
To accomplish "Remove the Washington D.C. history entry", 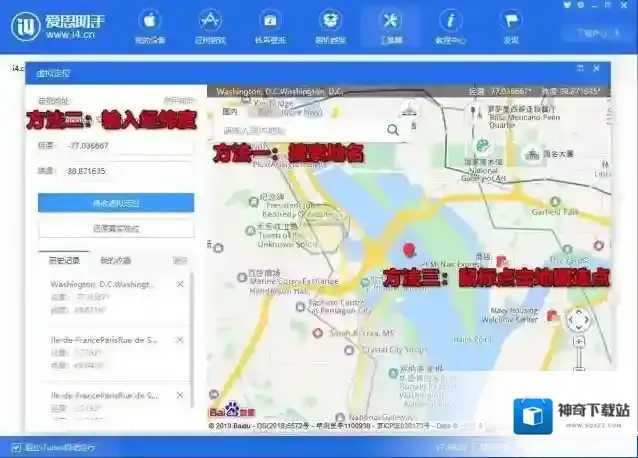I will click(180, 285).
